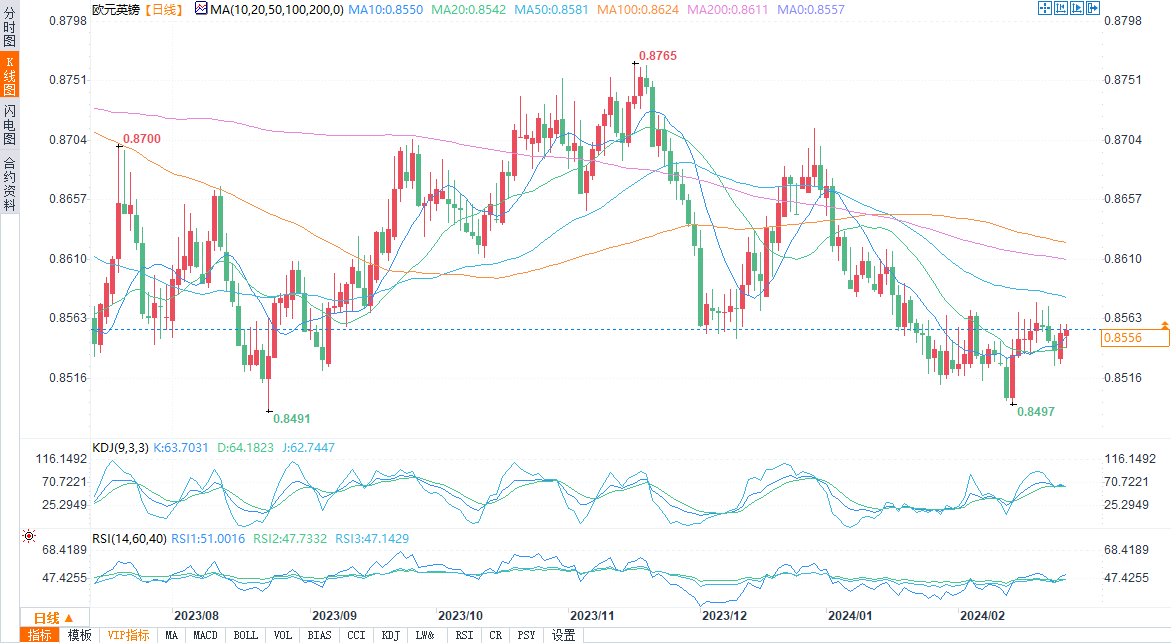Click the MA(10,20,50,100,200,0) parameters label
Viewport: 1171px width, 643px height.
(276, 9)
